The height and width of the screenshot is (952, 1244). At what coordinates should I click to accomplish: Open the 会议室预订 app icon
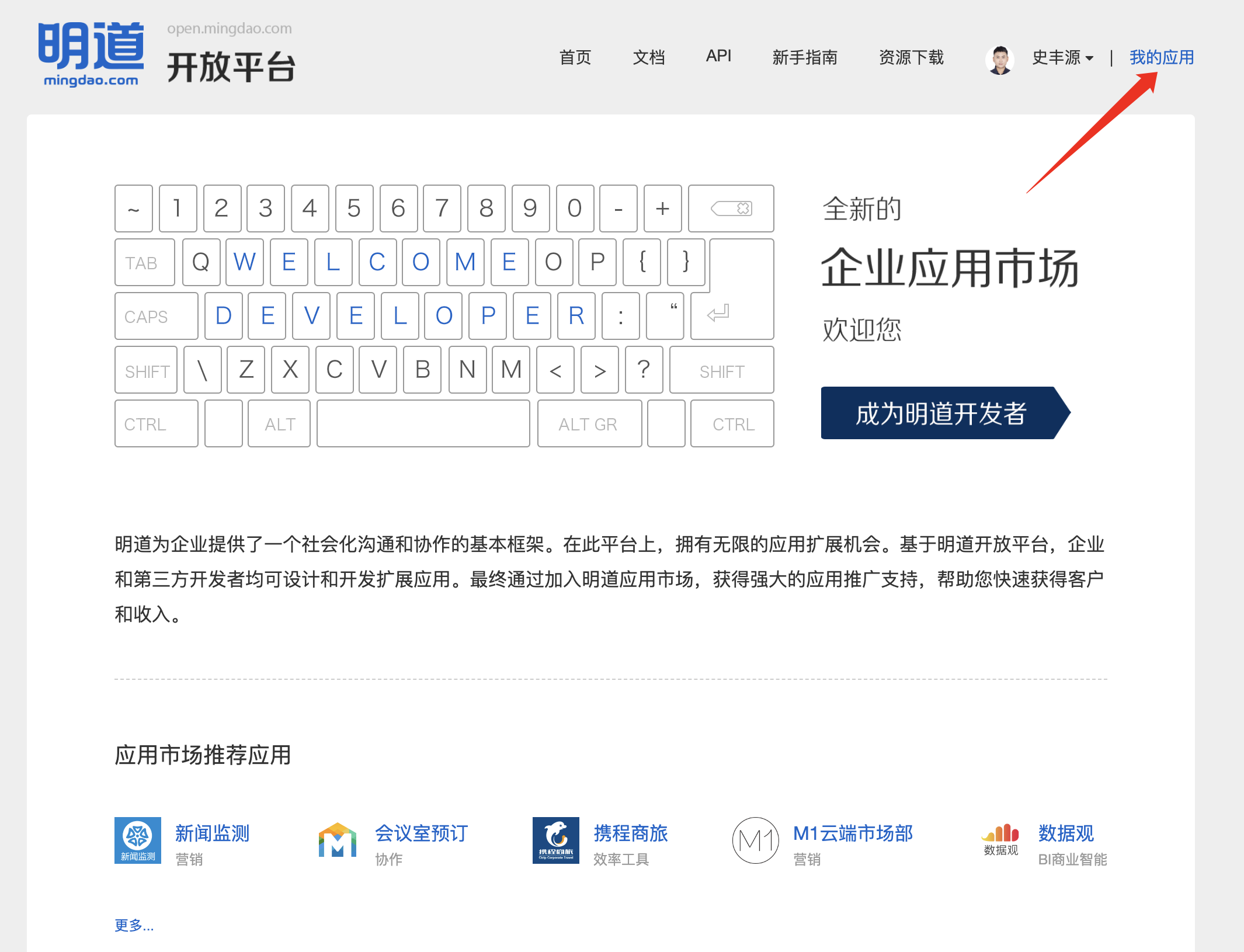click(x=337, y=840)
